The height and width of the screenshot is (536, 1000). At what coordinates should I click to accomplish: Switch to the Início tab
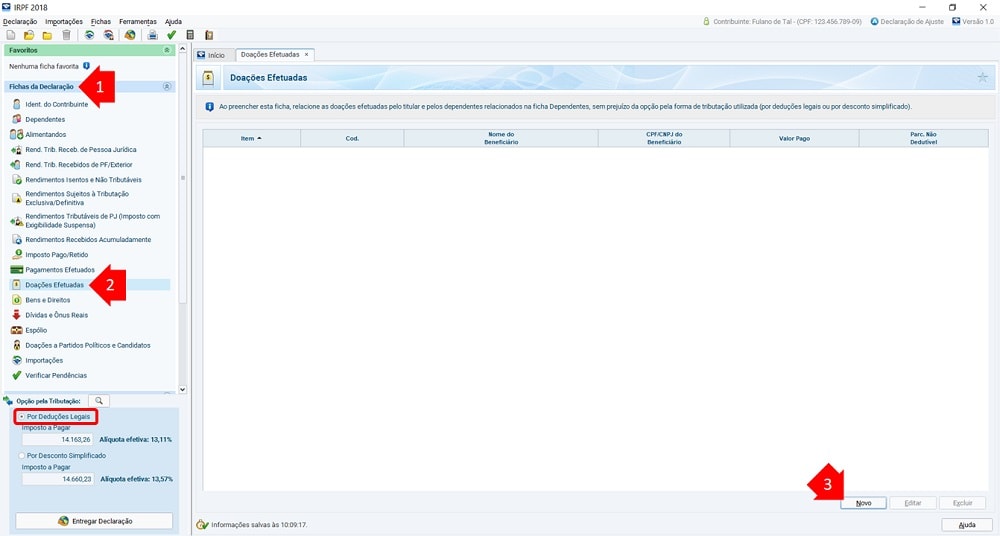(x=211, y=55)
